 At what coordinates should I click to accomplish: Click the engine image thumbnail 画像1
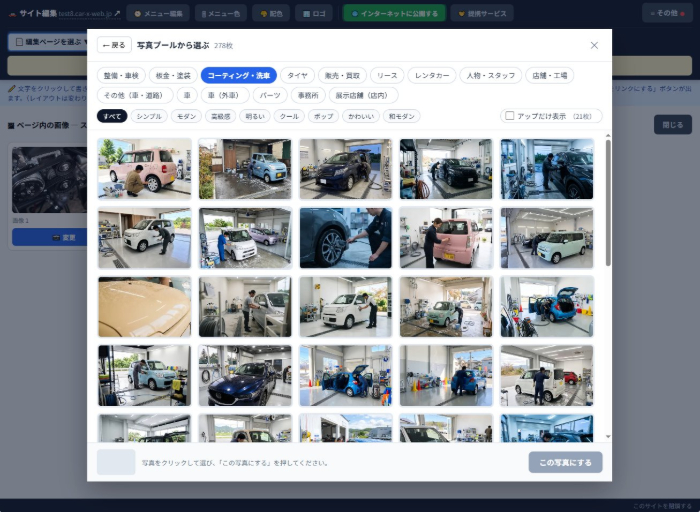[x=50, y=180]
